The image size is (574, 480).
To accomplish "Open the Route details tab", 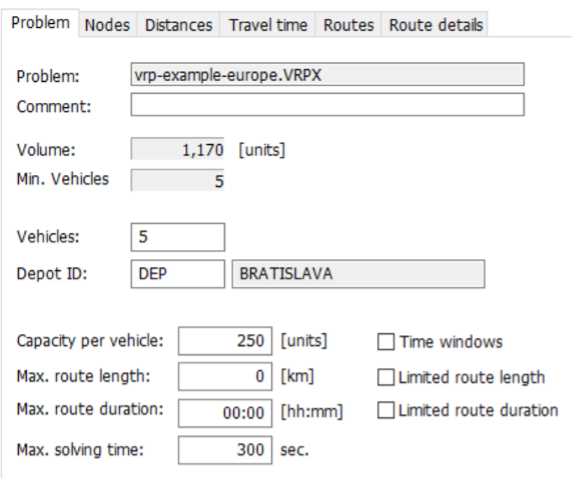I will tap(435, 25).
